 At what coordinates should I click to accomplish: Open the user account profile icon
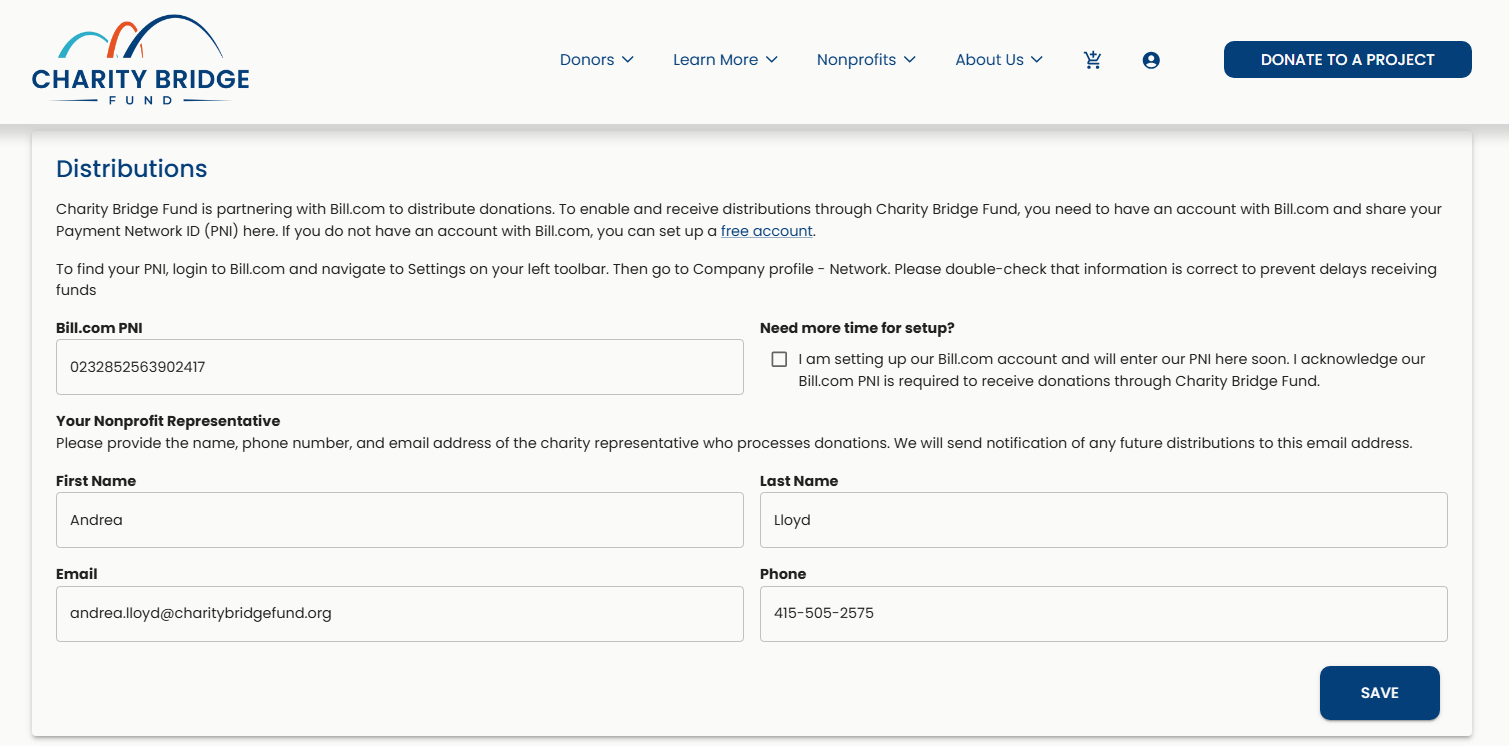coord(1151,60)
